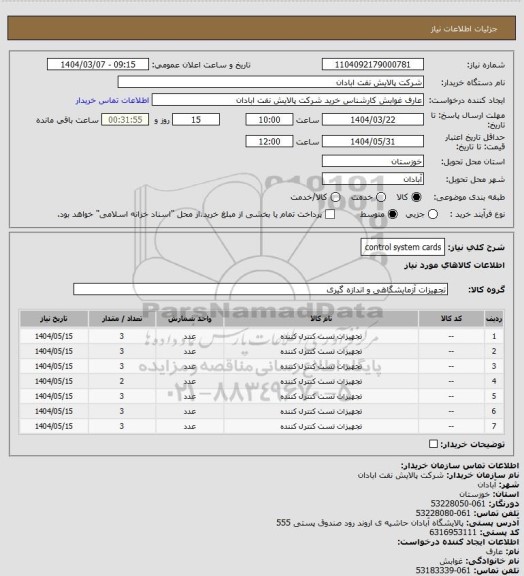The image size is (524, 576).
Task: Click the request creator field عارف غوابش
Action: [x=288, y=100]
